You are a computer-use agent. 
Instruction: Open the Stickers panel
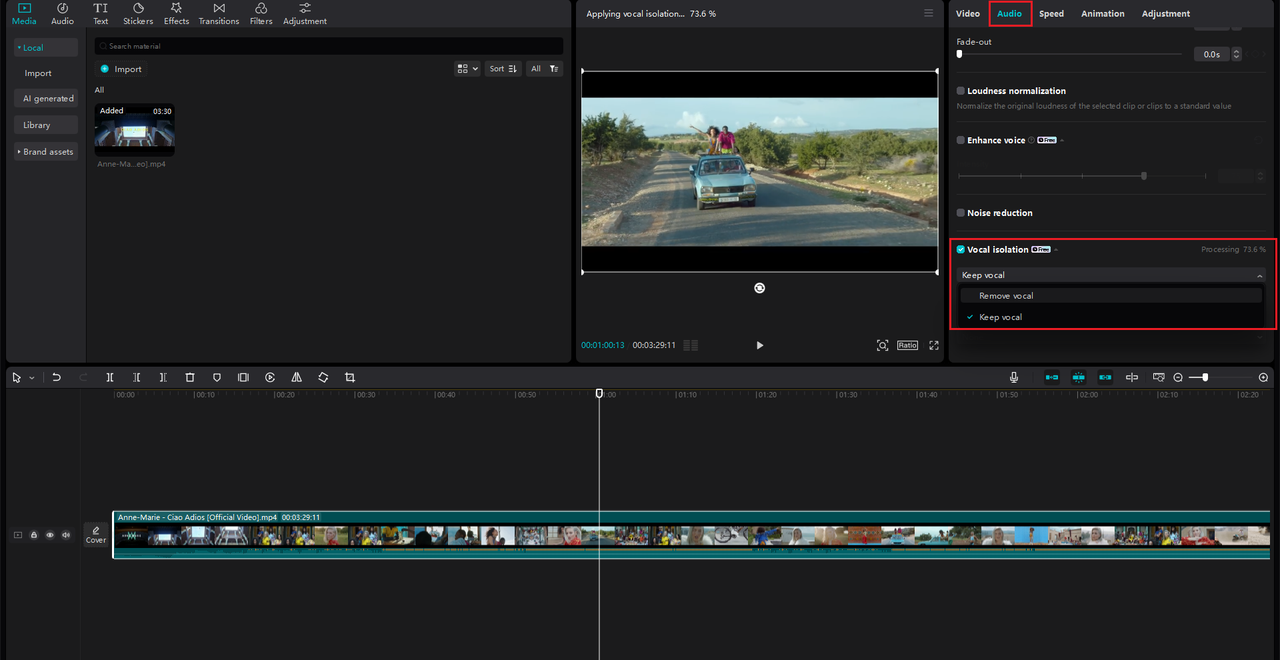click(138, 14)
